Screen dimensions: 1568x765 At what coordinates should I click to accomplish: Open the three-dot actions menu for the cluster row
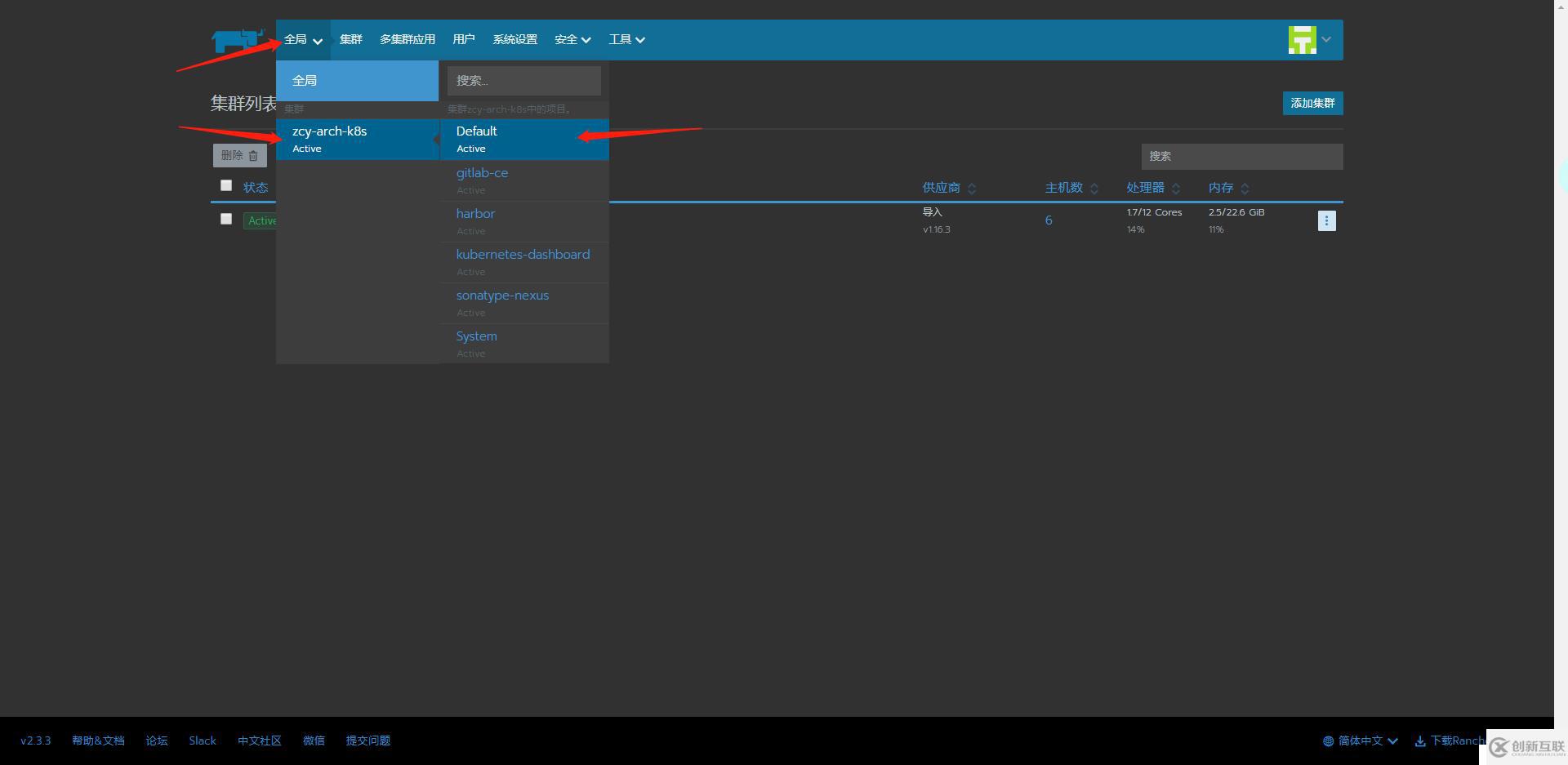coord(1326,220)
